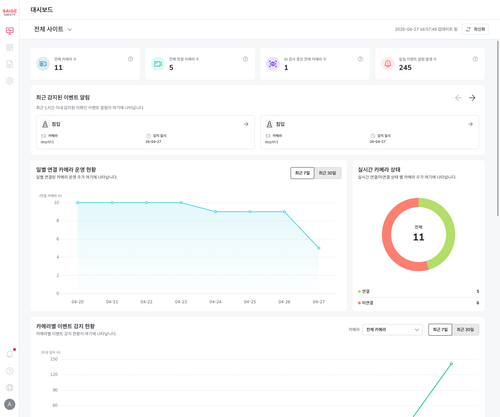Click the 카메라별 이벤트 감지 현황 heading
This screenshot has width=500, height=417.
coord(65,326)
